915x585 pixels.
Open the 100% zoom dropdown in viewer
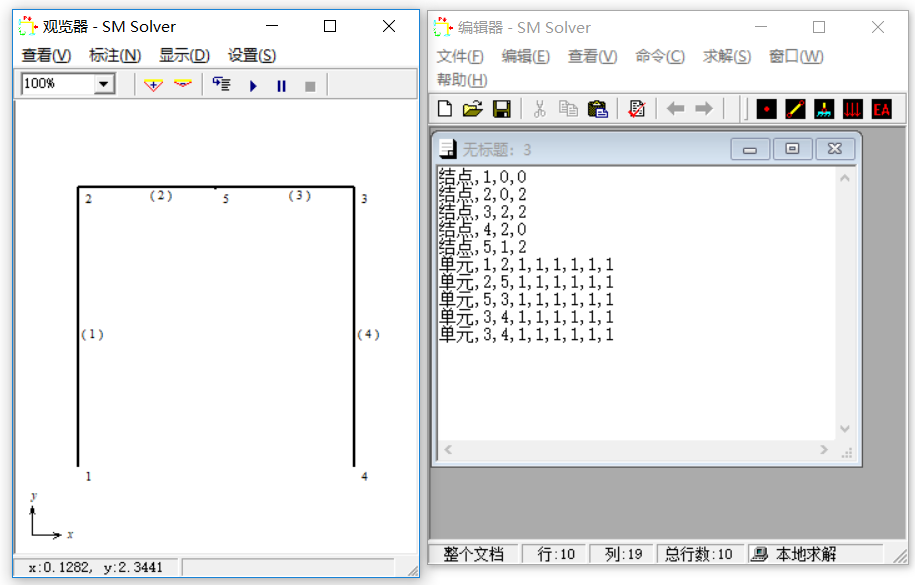pos(104,84)
